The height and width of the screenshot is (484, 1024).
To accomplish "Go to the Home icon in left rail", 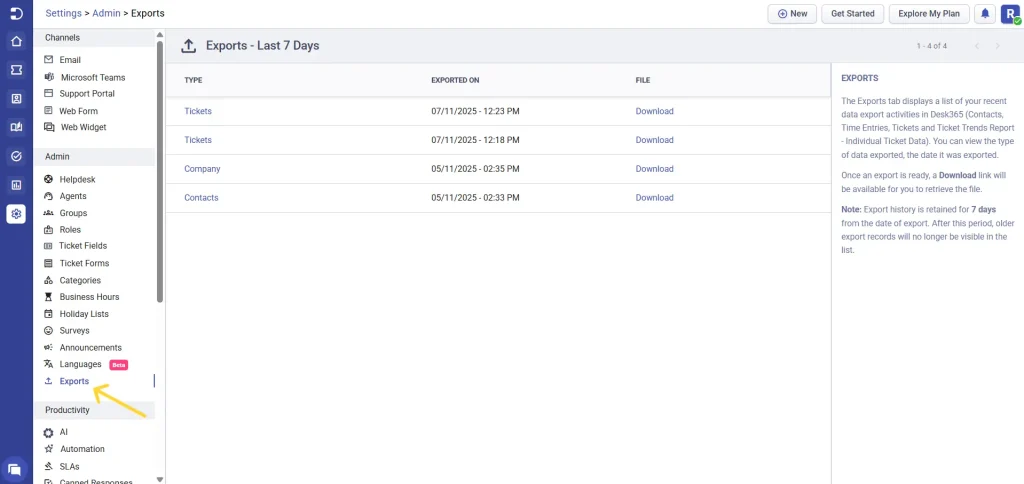I will pos(16,42).
